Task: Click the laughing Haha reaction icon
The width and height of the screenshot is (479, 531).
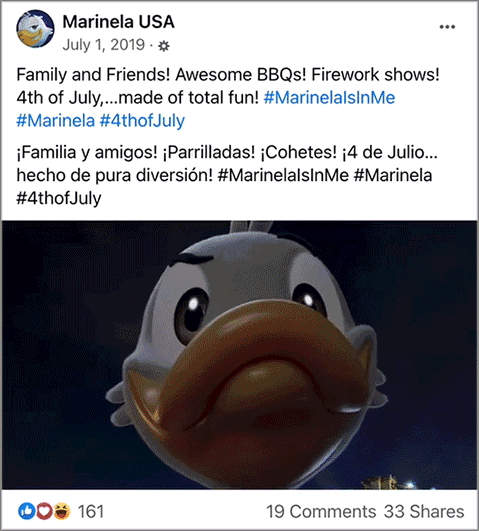Action: [62, 511]
